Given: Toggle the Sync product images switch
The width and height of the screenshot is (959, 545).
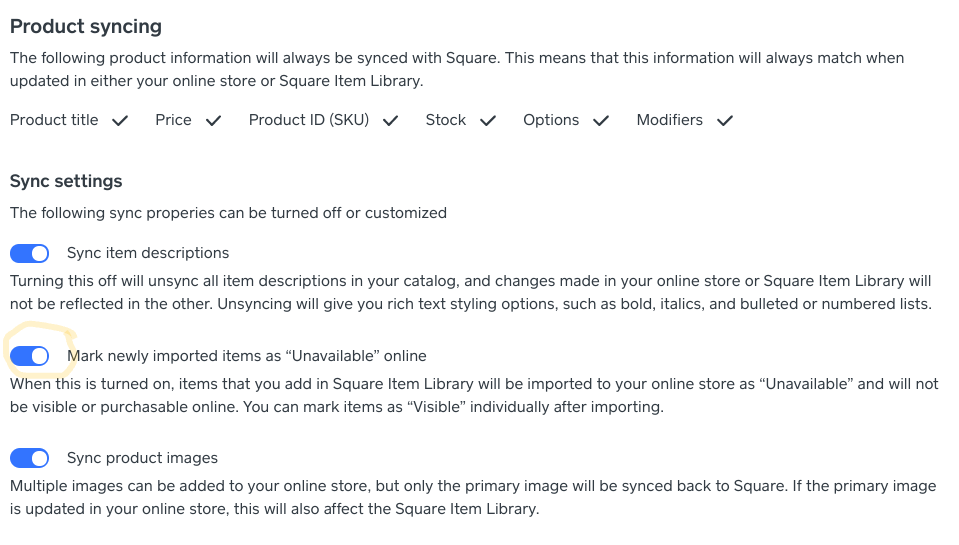Looking at the screenshot, I should tap(30, 458).
